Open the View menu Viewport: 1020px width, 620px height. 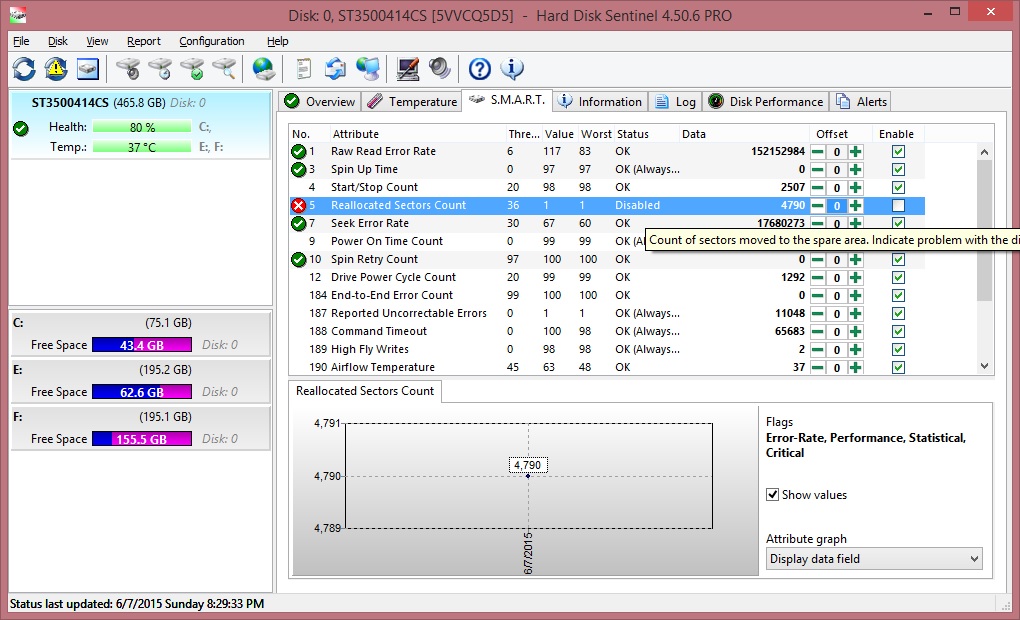click(97, 41)
